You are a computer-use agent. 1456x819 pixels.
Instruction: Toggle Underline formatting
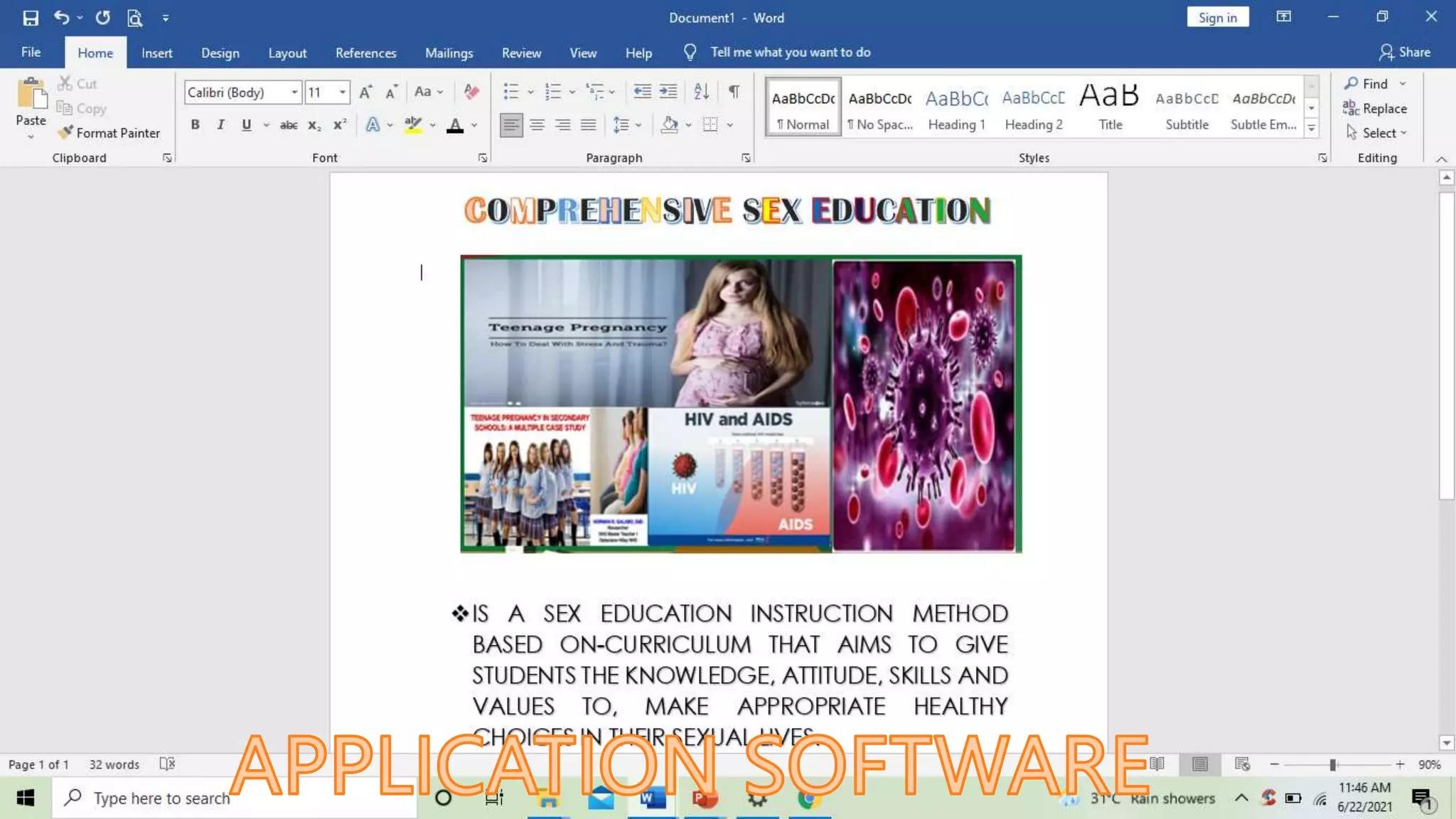[x=247, y=125]
